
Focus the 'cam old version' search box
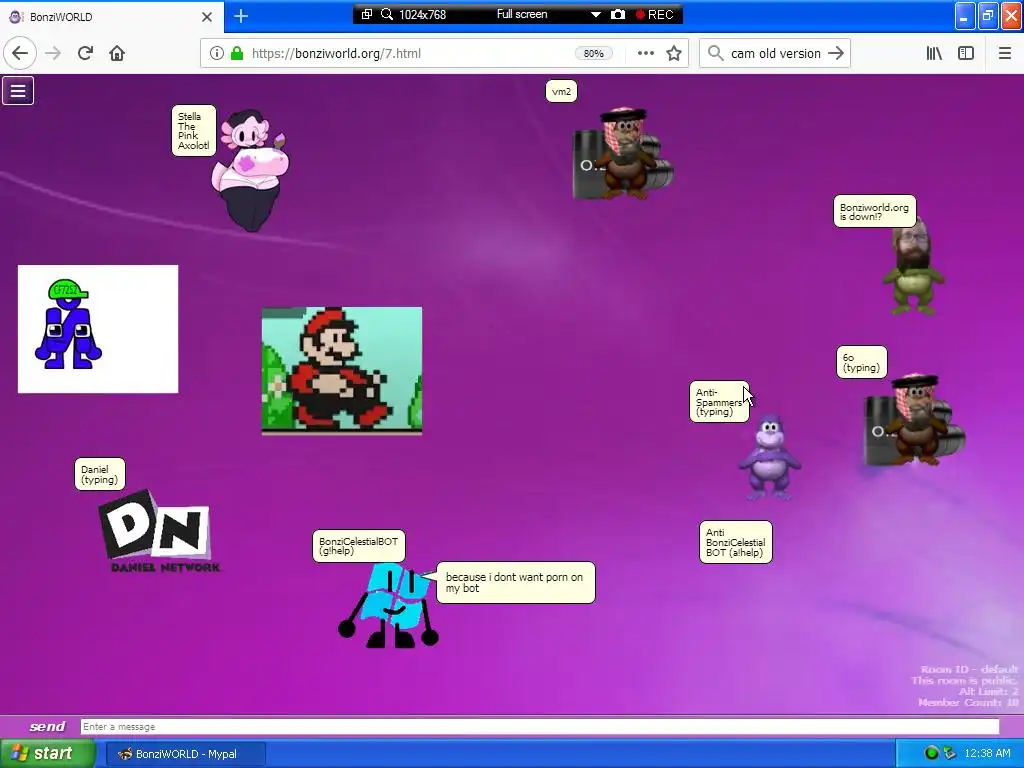(775, 54)
